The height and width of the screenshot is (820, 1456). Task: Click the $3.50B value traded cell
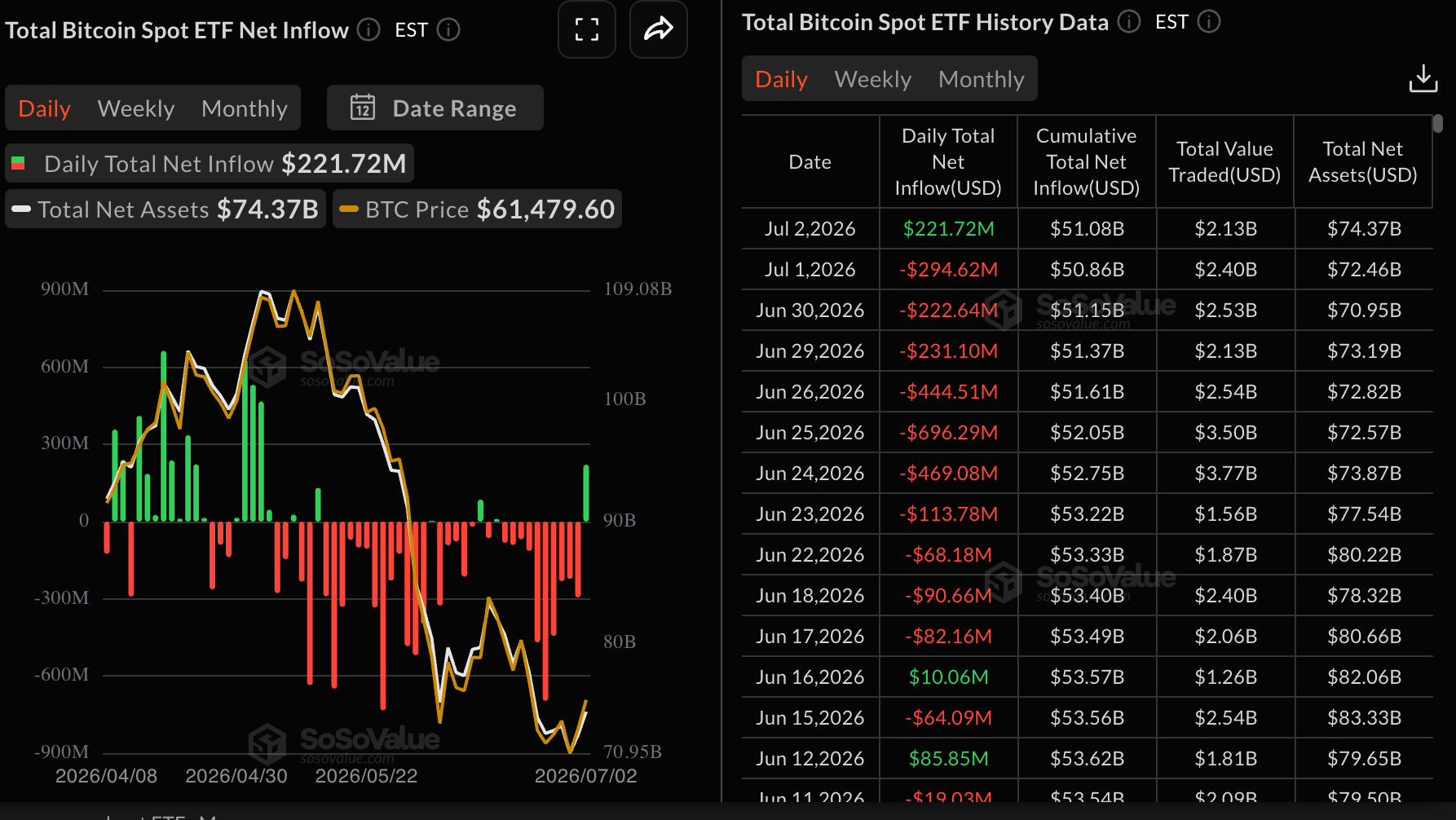pyautogui.click(x=1225, y=433)
